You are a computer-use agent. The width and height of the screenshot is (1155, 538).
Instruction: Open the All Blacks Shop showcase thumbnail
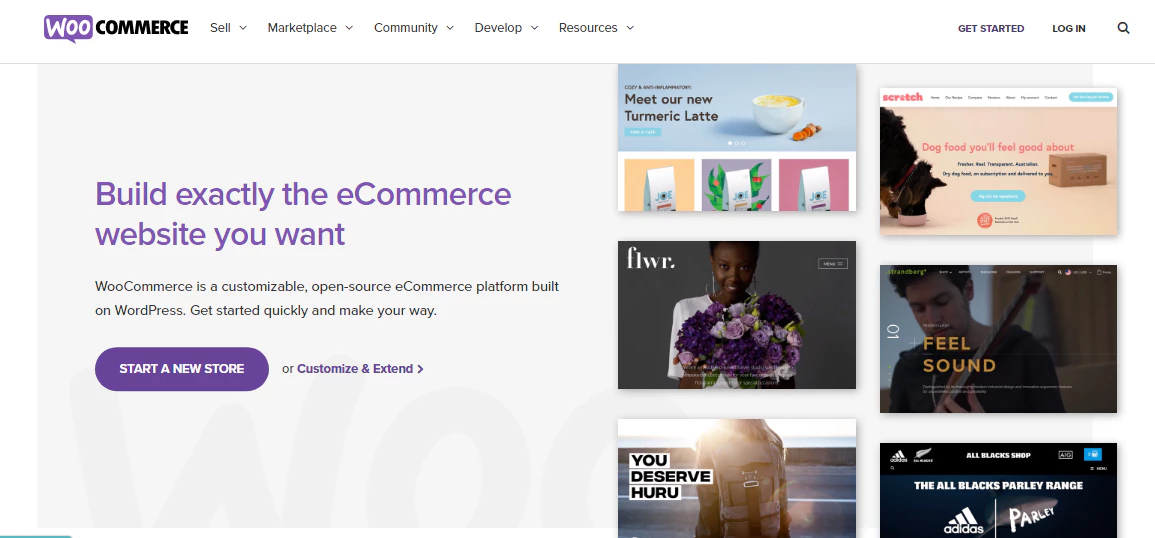coord(998,490)
